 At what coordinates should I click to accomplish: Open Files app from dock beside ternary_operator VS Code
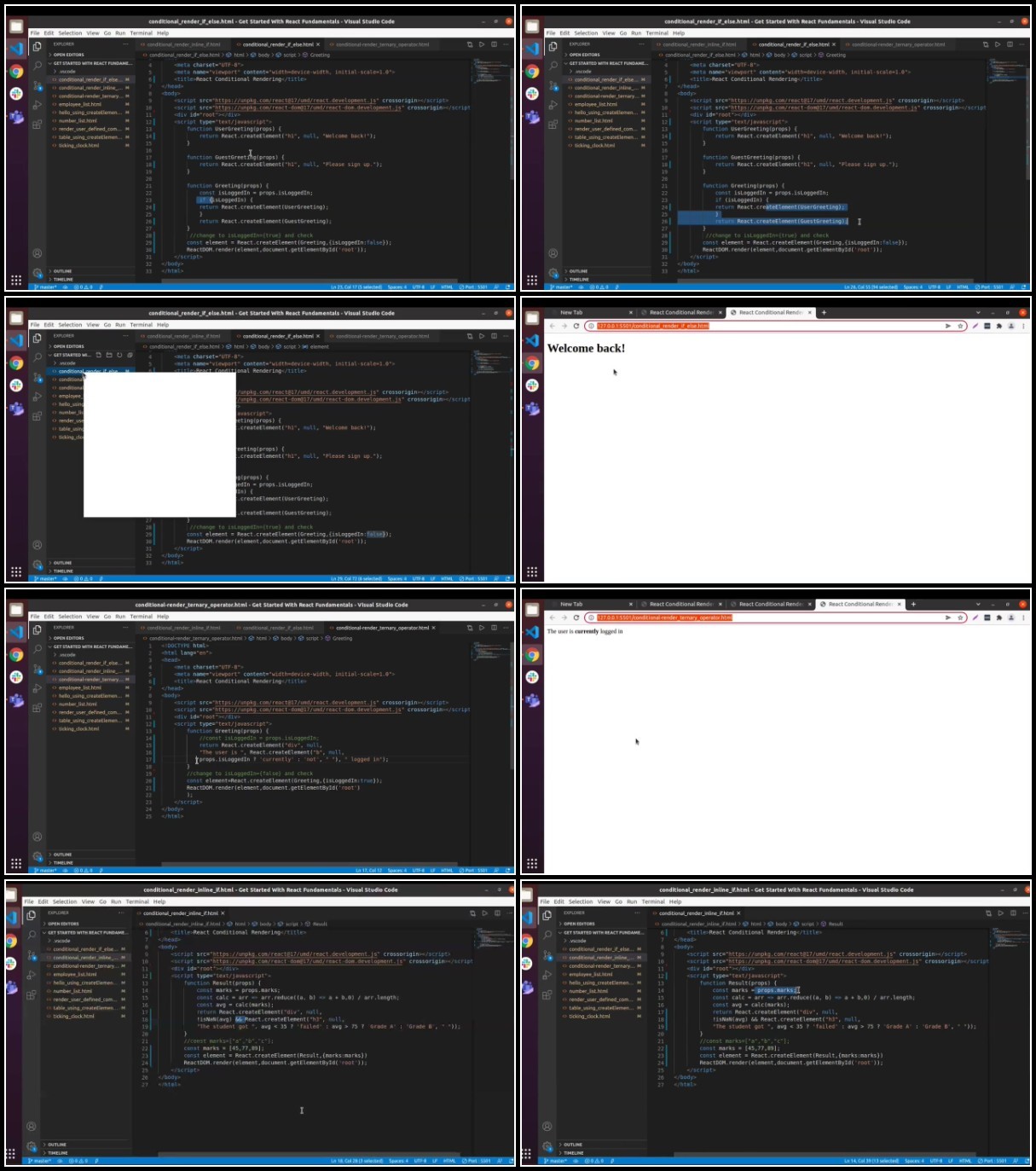(x=16, y=611)
